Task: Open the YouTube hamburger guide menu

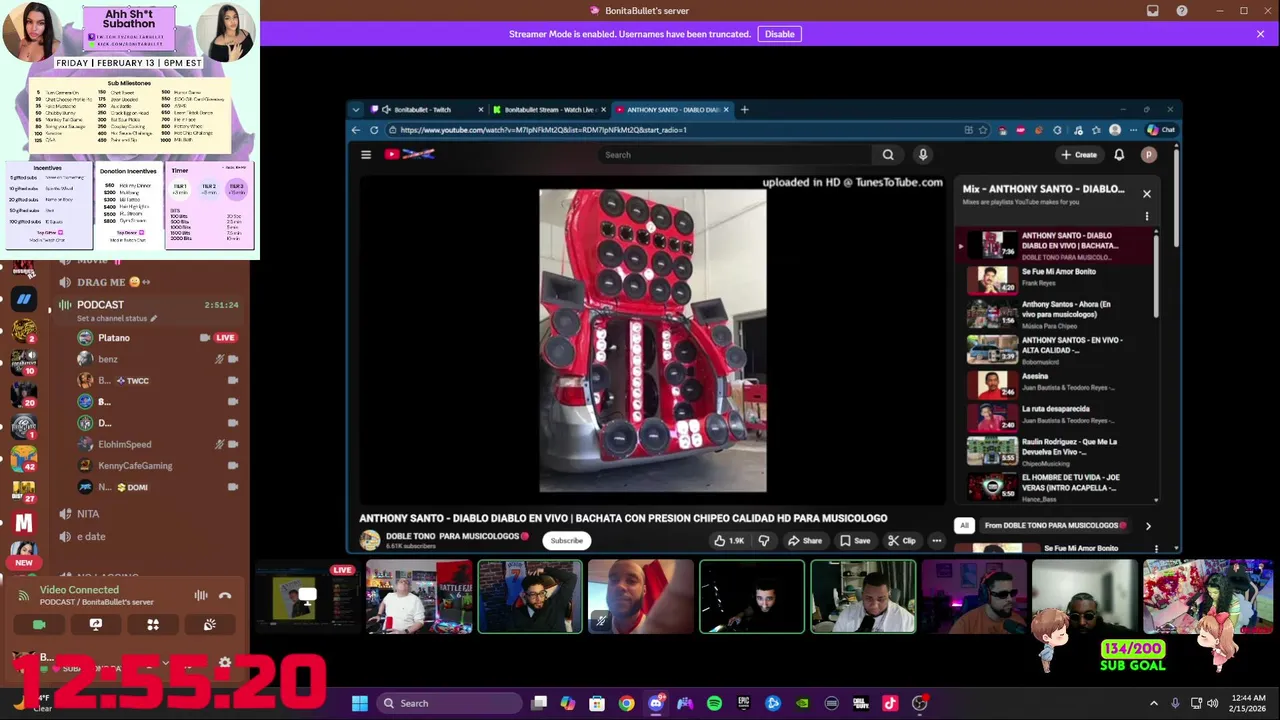Action: point(366,155)
